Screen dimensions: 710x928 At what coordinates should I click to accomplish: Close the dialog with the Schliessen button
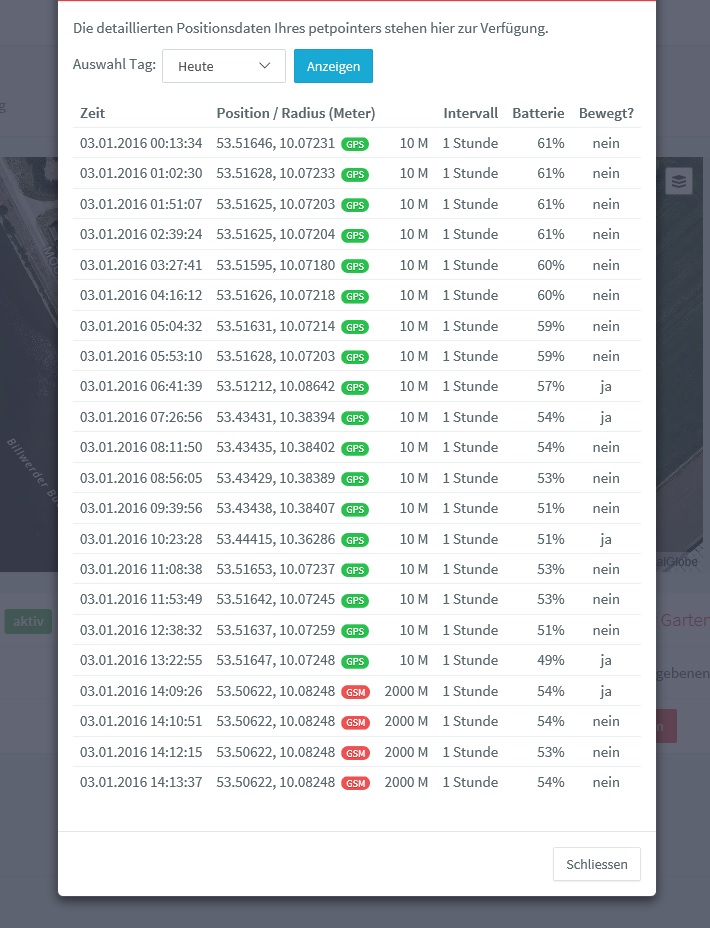point(596,864)
